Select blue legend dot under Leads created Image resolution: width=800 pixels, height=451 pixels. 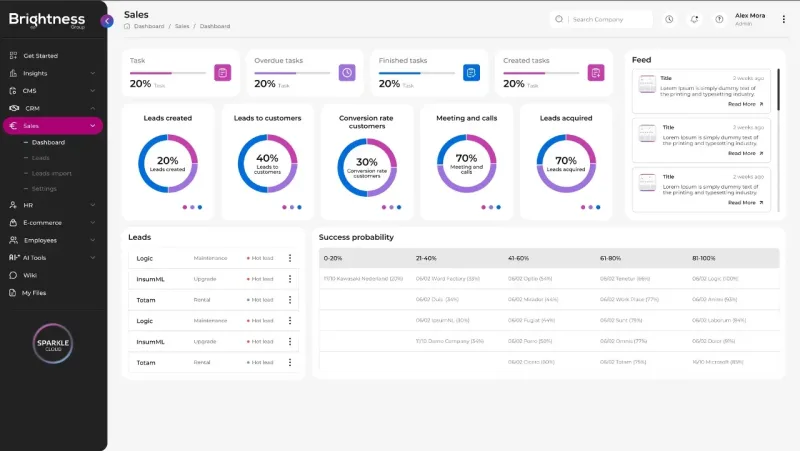(200, 207)
